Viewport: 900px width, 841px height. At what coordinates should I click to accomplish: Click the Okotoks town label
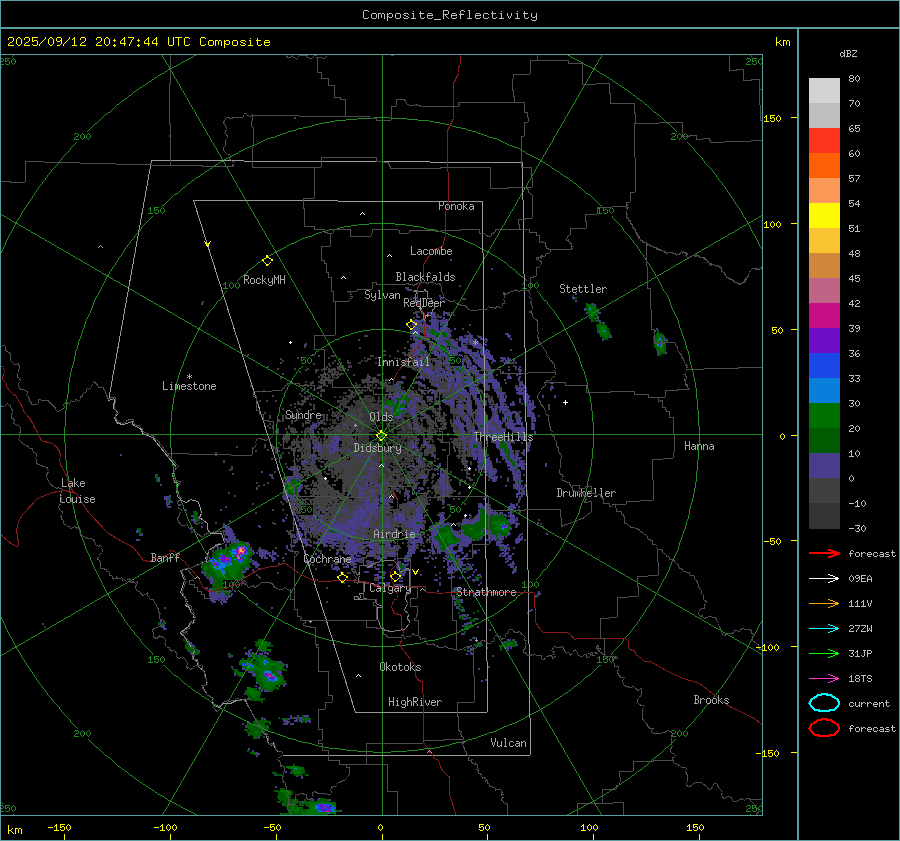pyautogui.click(x=400, y=667)
